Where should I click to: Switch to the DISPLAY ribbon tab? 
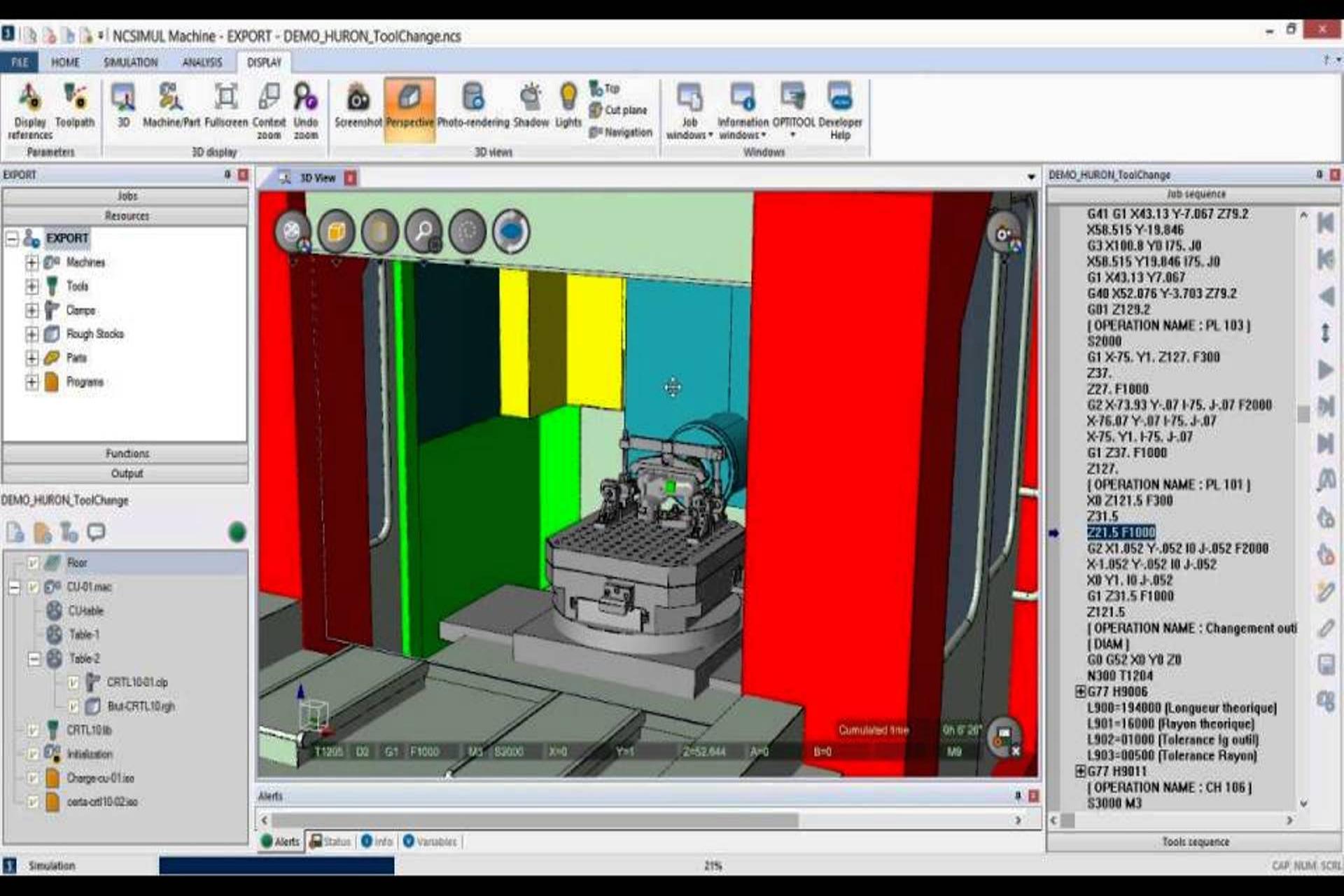click(265, 62)
